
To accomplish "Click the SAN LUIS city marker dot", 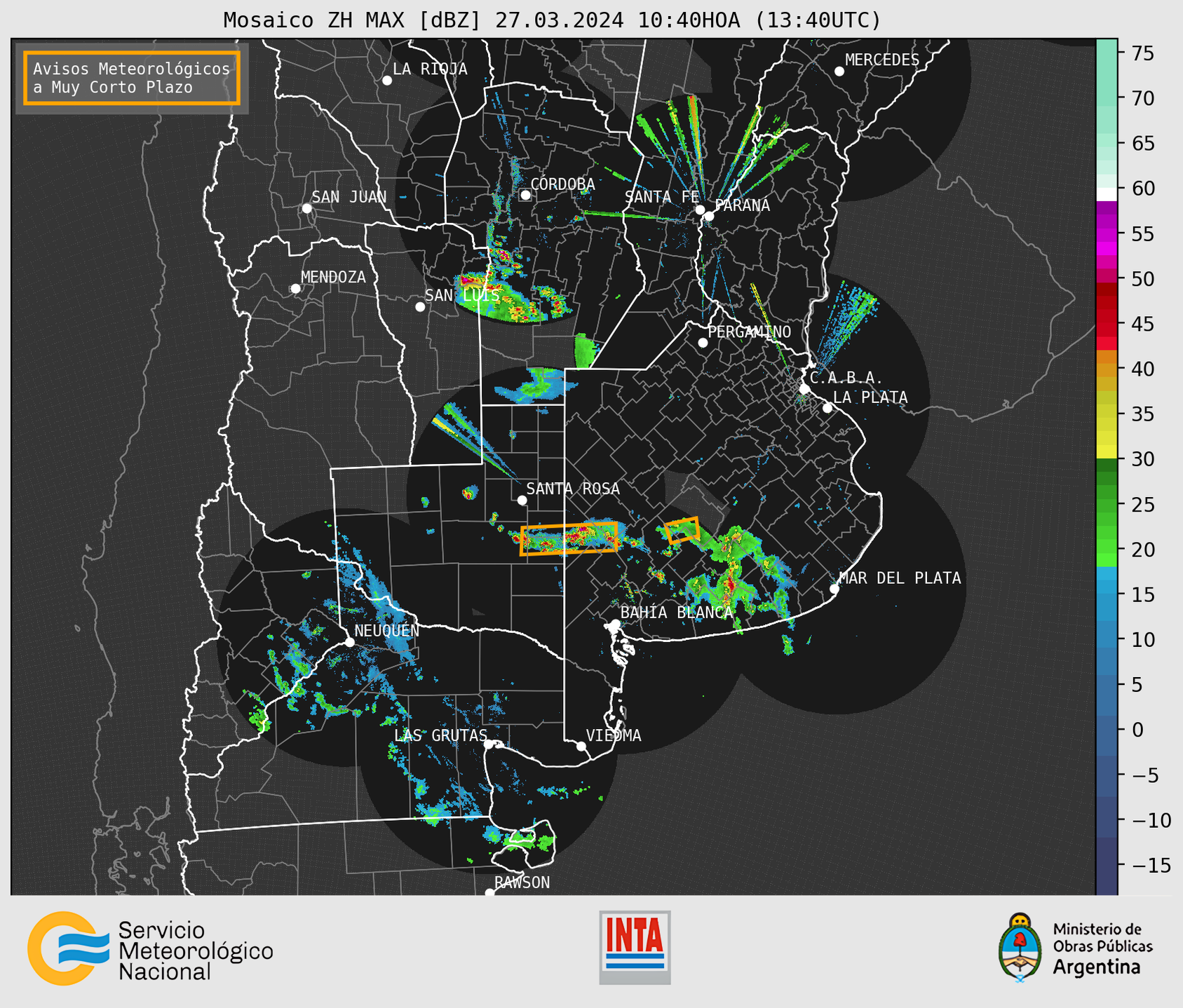I will 420,307.
